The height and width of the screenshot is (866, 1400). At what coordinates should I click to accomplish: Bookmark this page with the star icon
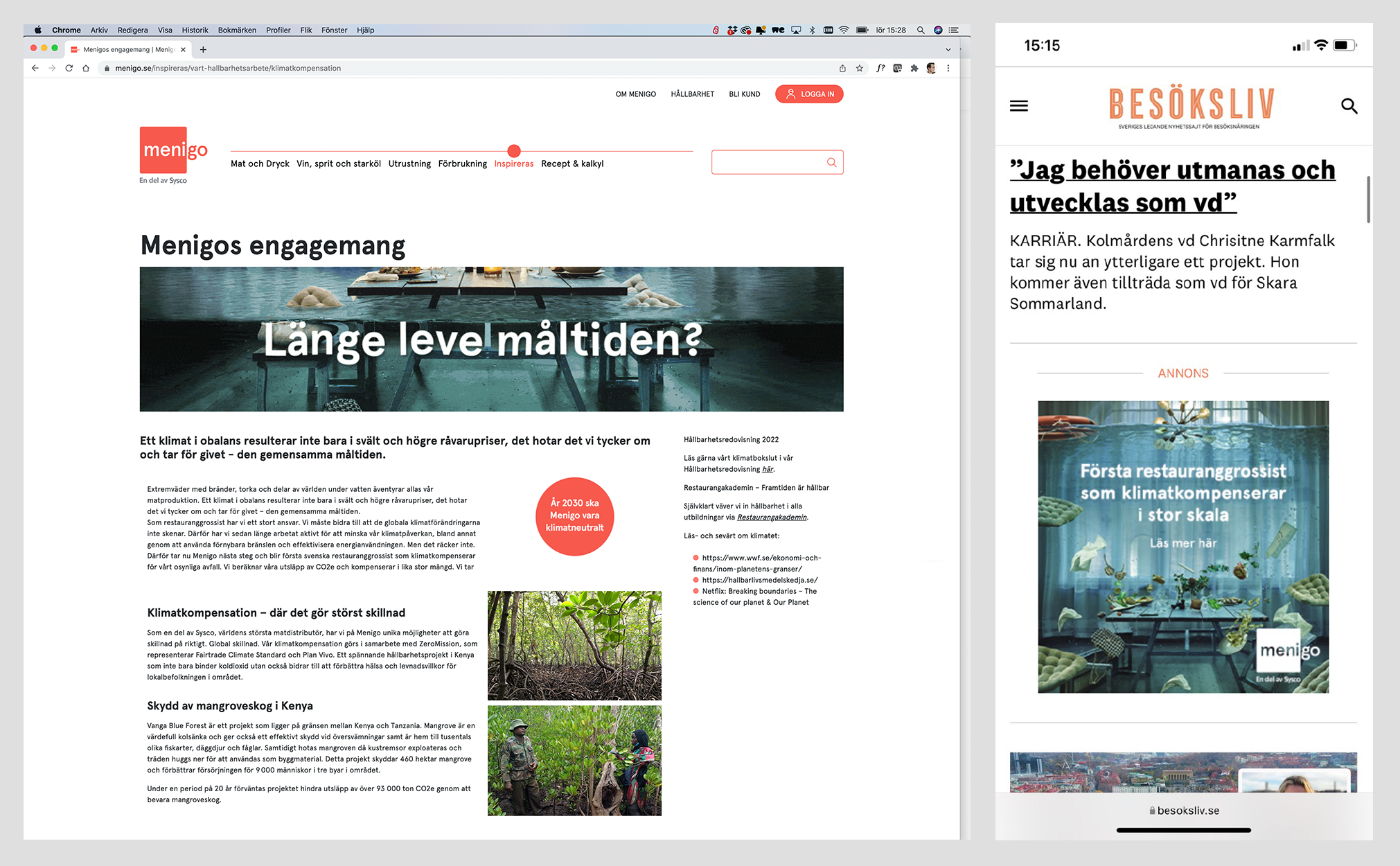pos(860,68)
